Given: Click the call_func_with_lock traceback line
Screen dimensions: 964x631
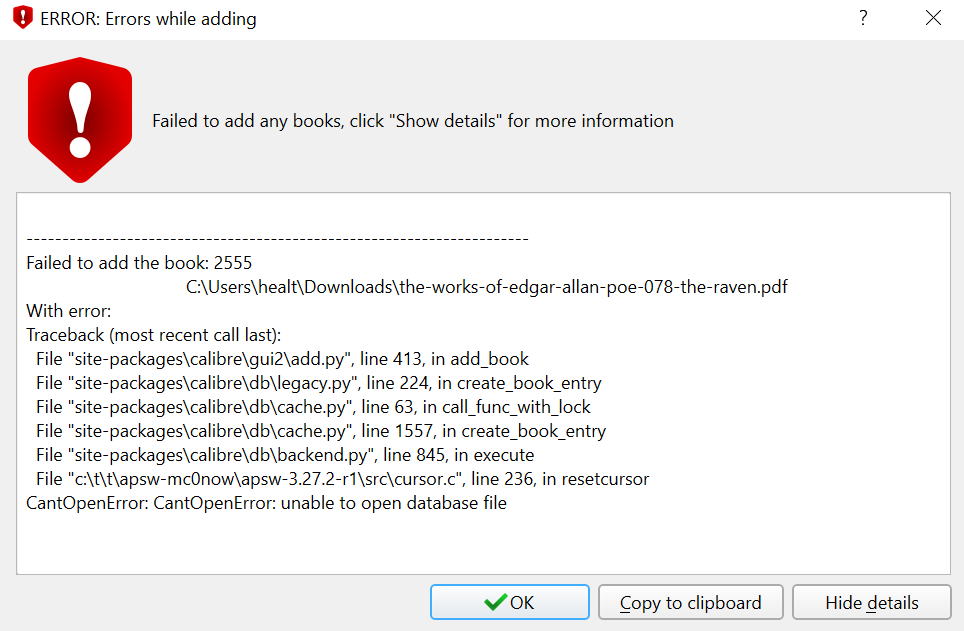Looking at the screenshot, I should [x=313, y=407].
